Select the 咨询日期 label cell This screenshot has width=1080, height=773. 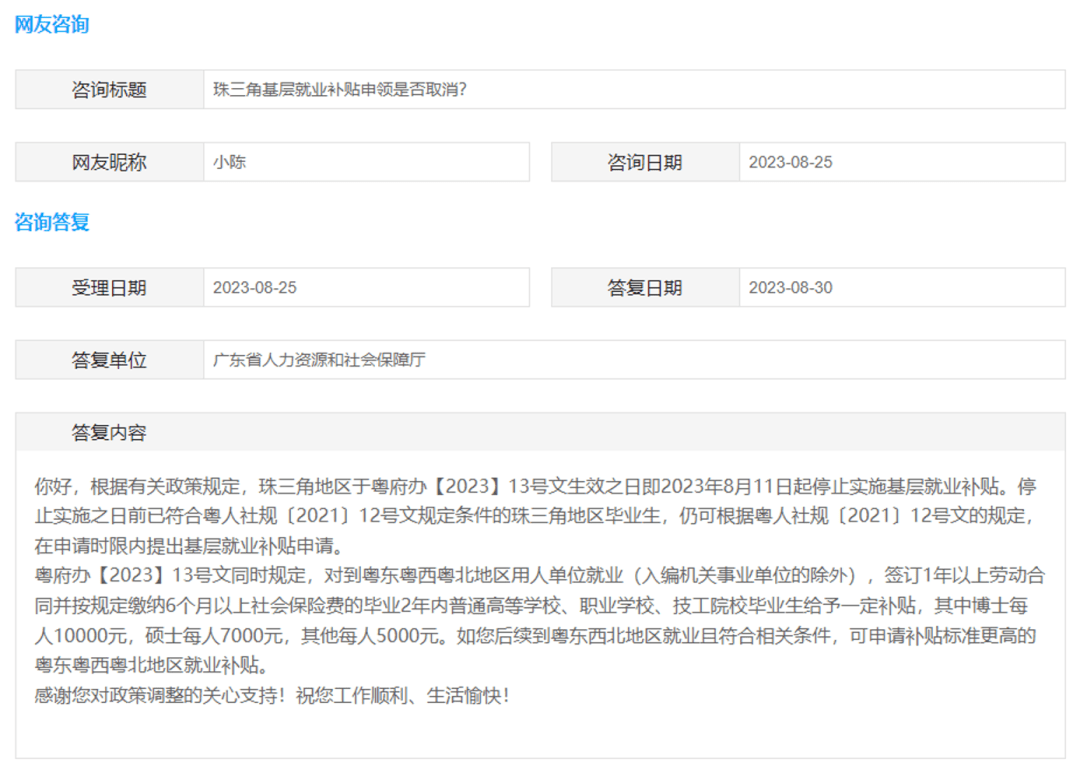[x=645, y=163]
